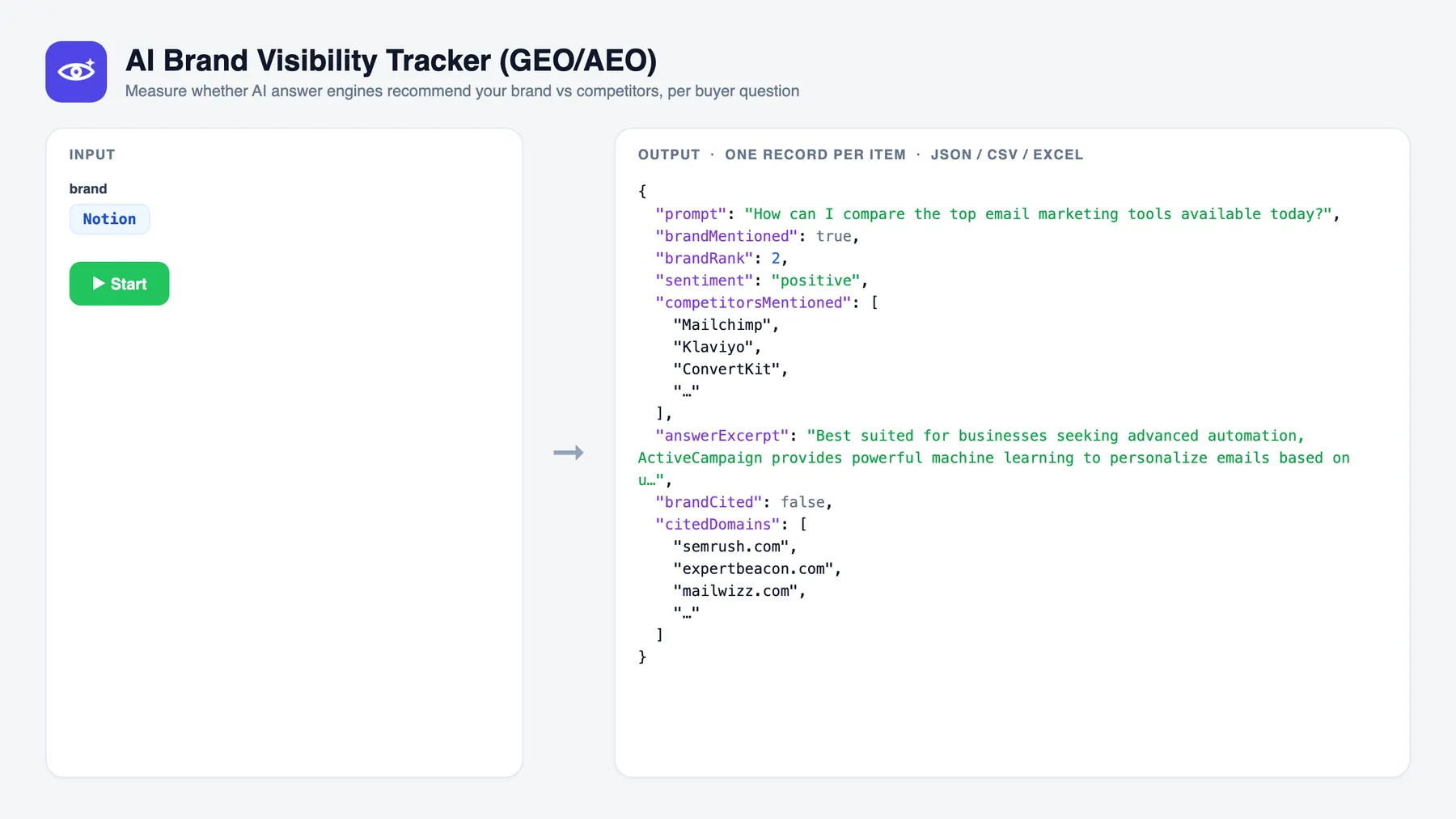Click the brandRank value 2
Image resolution: width=1456 pixels, height=819 pixels.
(x=776, y=259)
